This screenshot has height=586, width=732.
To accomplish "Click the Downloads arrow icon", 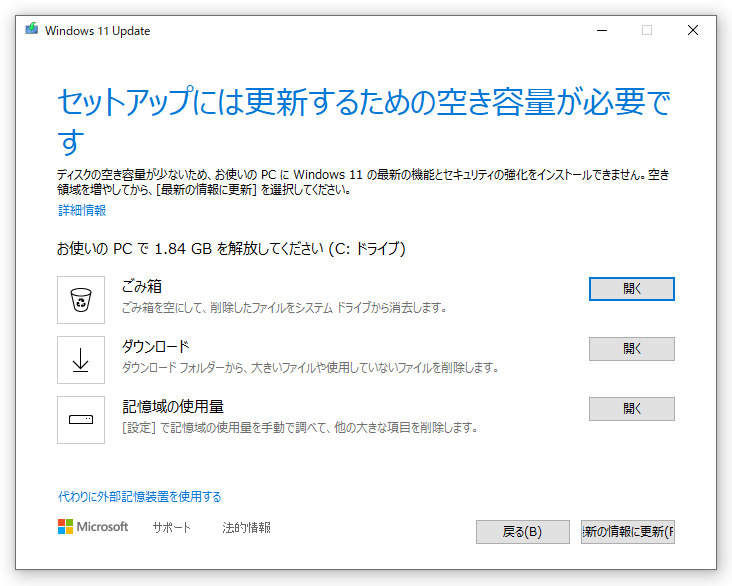I will (x=81, y=360).
